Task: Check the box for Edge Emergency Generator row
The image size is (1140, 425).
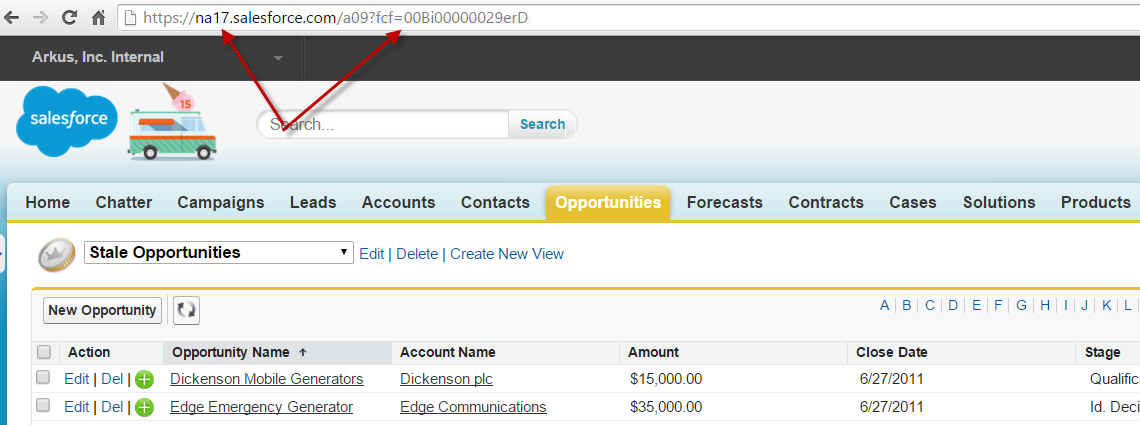Action: [44, 405]
